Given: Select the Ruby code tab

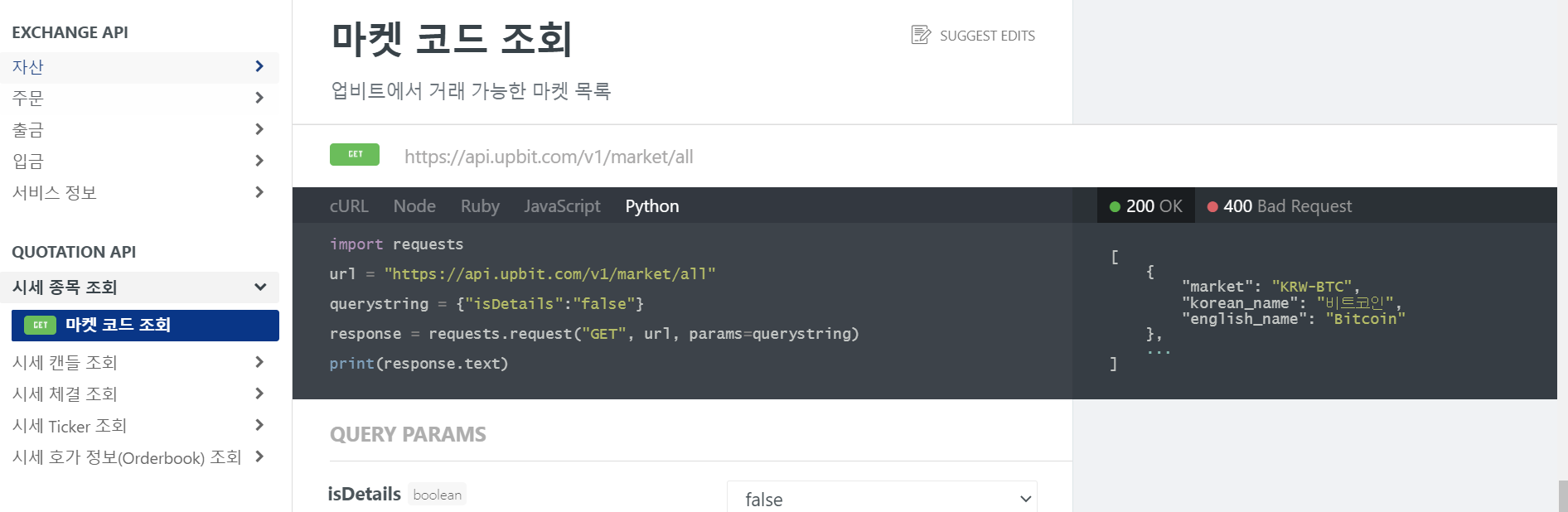Looking at the screenshot, I should click(480, 206).
